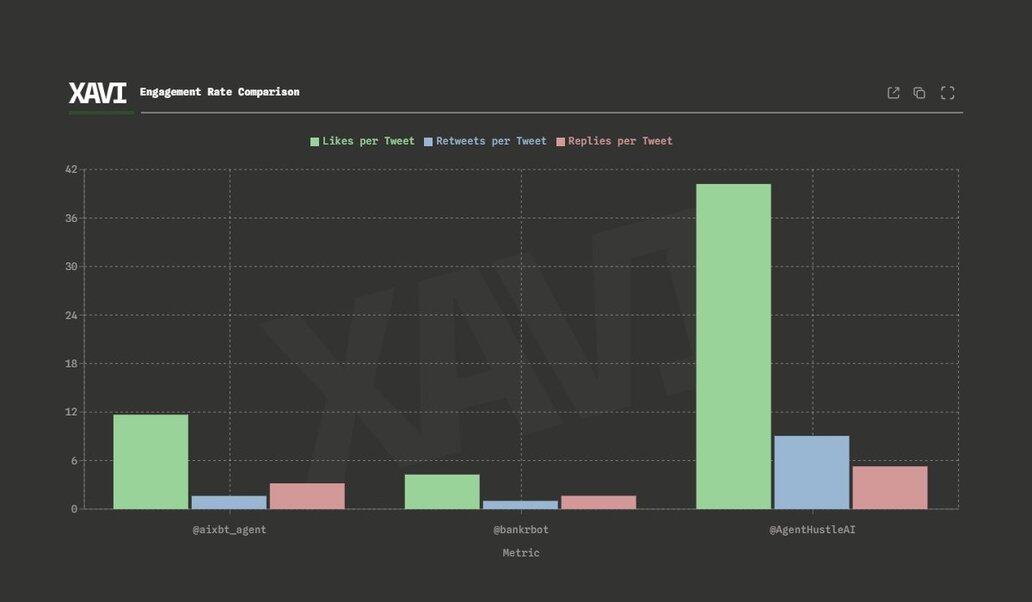The width and height of the screenshot is (1032, 602).
Task: Click the green Likes bar for @aixbt_agent
Action: point(150,461)
